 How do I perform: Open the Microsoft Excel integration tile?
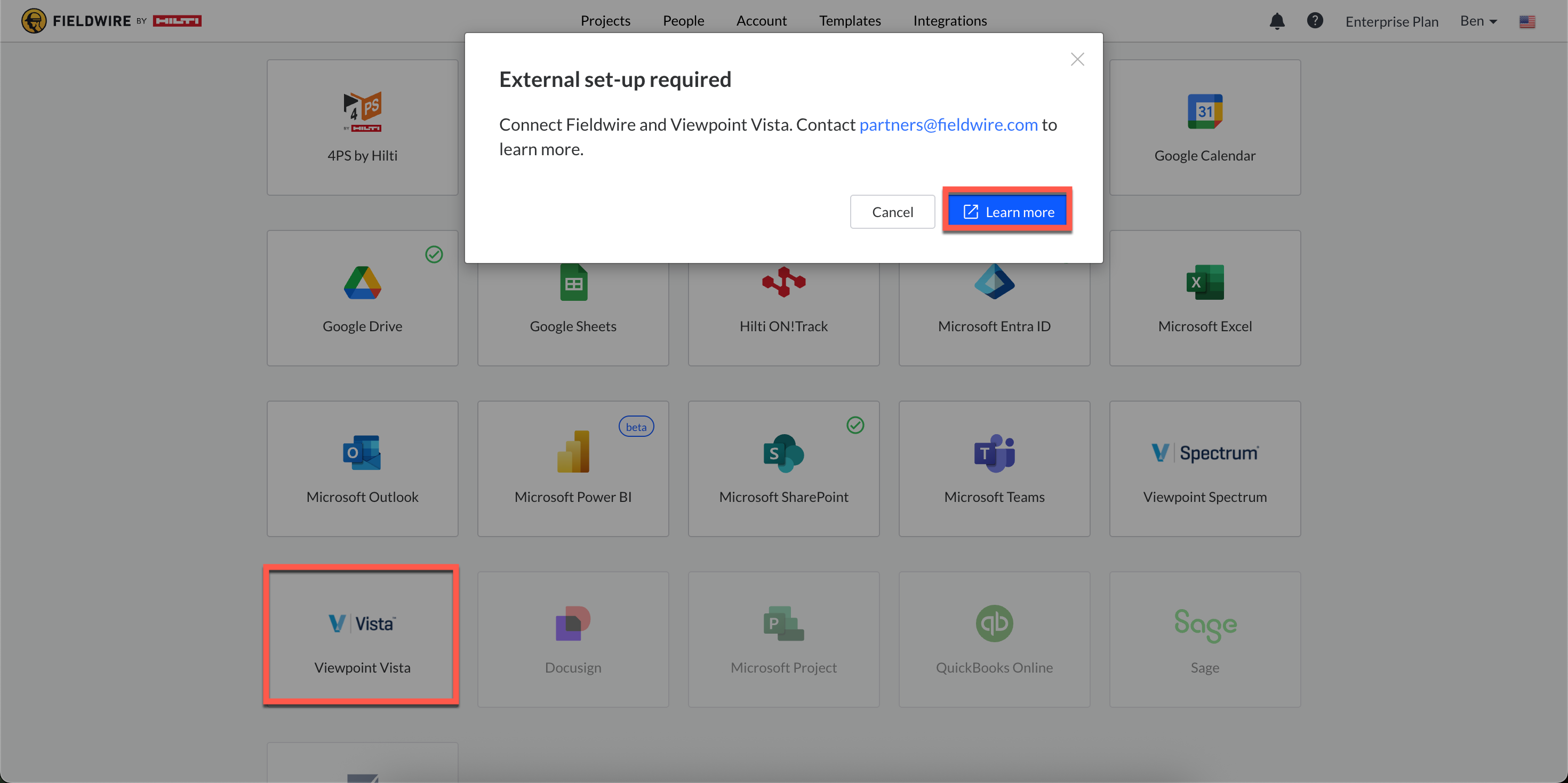coord(1204,298)
